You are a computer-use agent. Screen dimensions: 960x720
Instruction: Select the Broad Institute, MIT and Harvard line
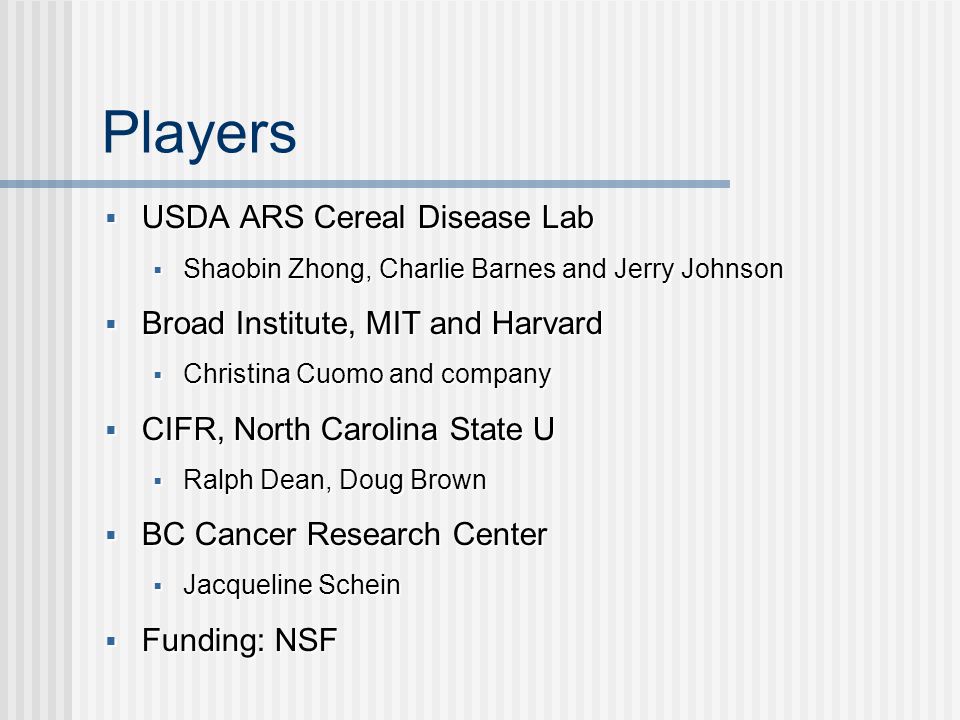(372, 323)
